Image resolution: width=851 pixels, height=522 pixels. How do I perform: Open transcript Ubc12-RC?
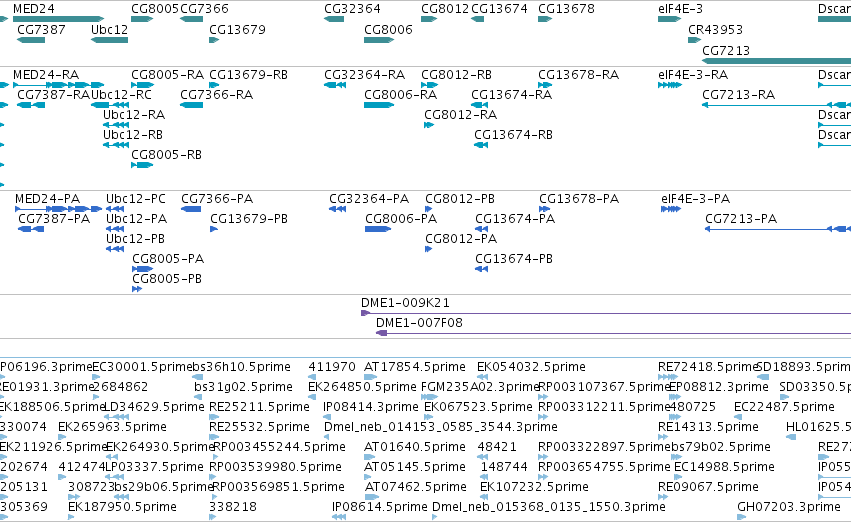pos(121,94)
